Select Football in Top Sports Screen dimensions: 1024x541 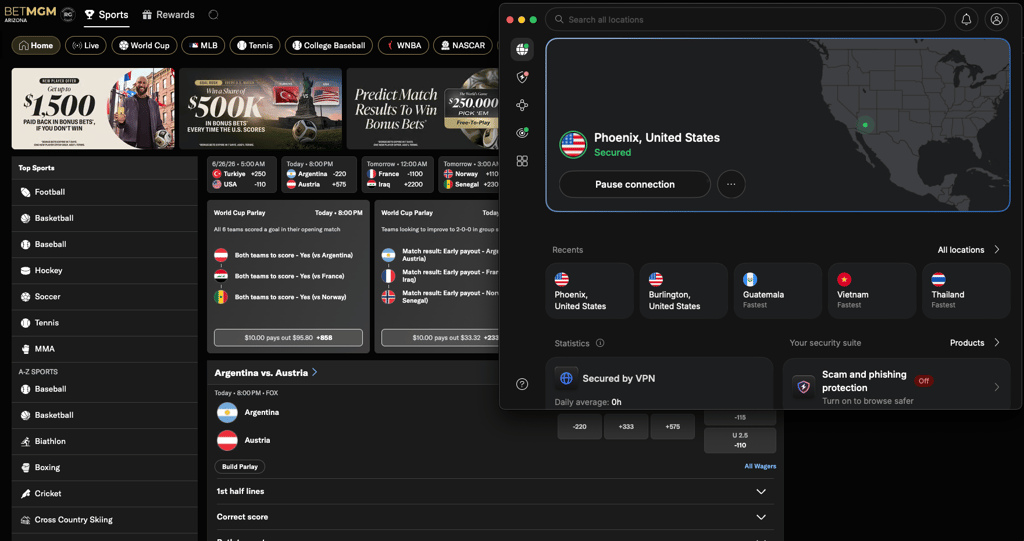click(x=104, y=192)
